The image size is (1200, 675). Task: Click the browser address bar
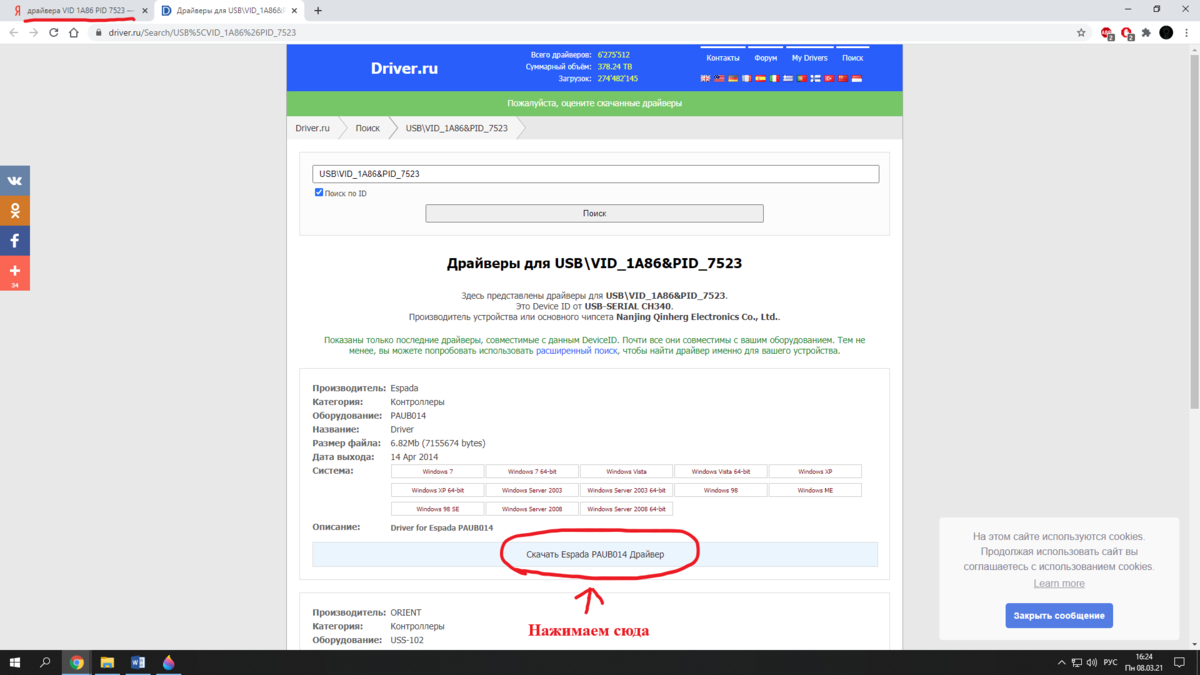580,32
